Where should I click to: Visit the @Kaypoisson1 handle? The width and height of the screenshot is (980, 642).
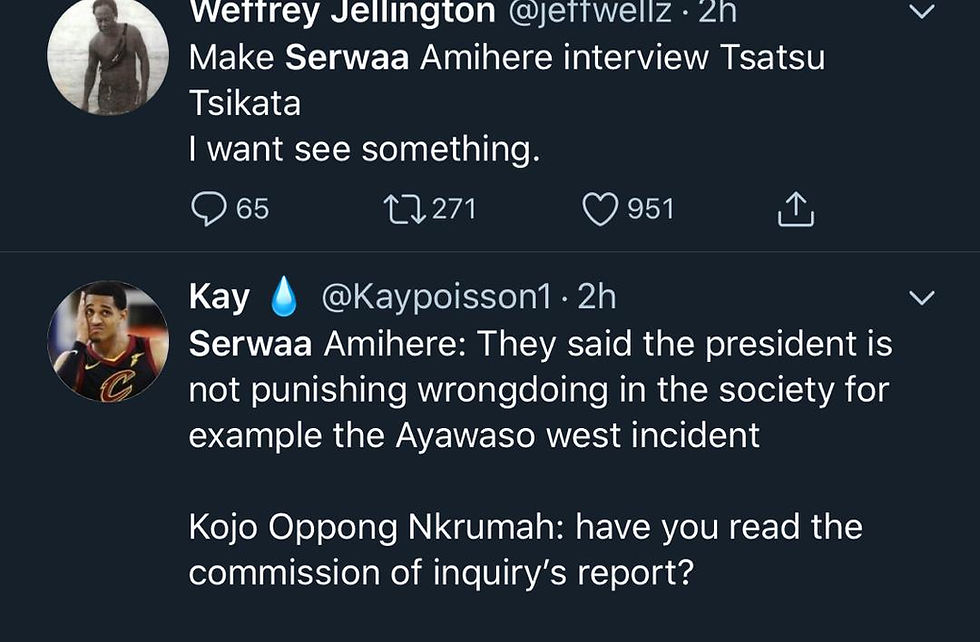point(436,297)
